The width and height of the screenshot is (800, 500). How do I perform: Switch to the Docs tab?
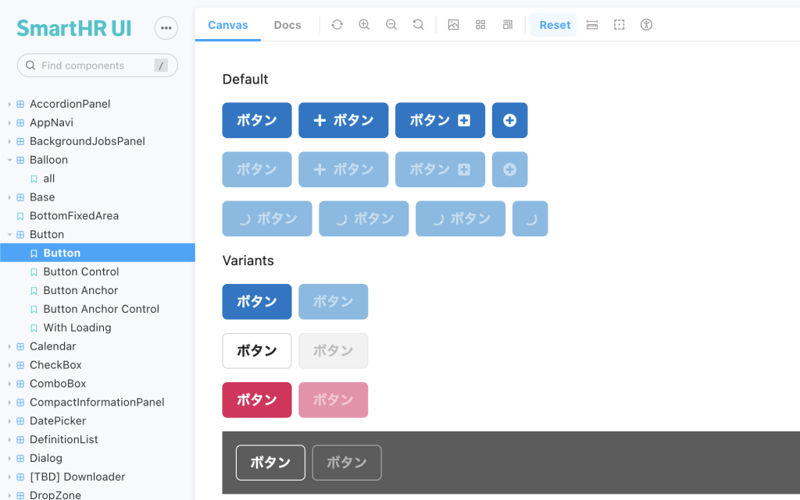coord(287,25)
